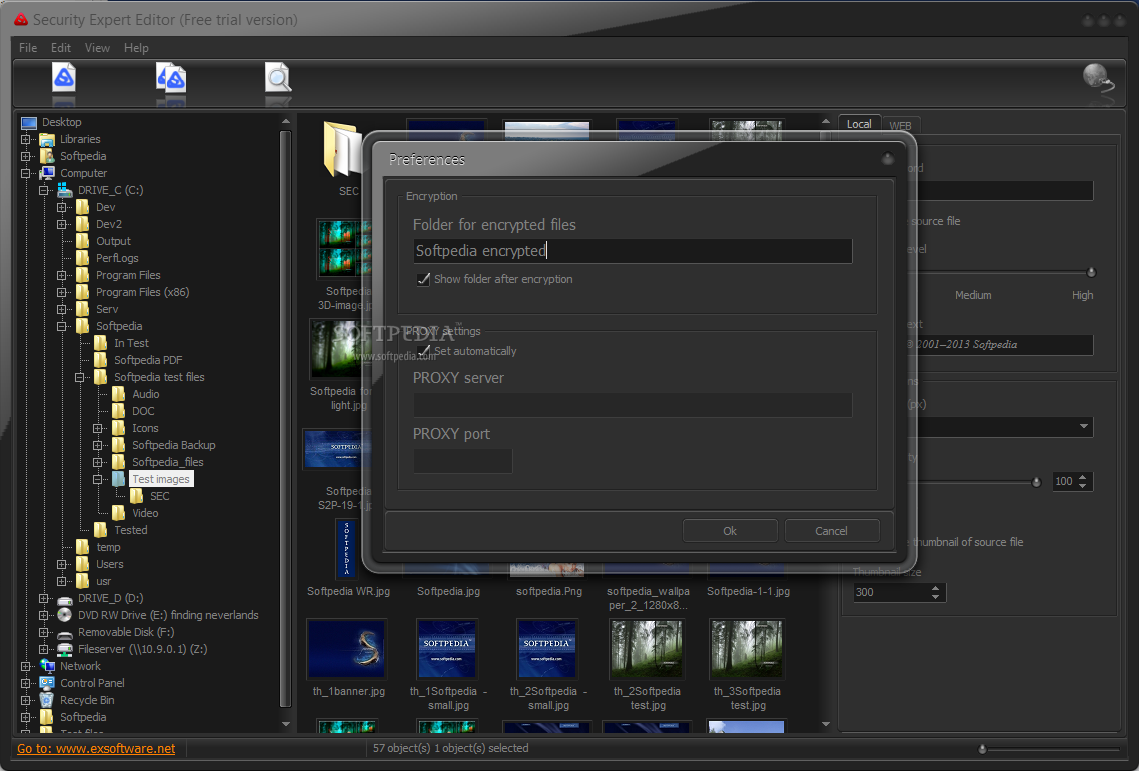
Task: Click the magnifier search file toolbar icon
Action: click(x=277, y=78)
